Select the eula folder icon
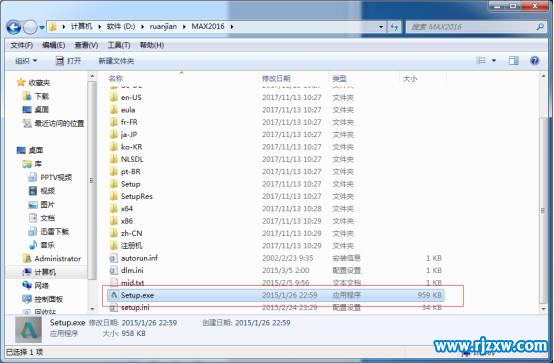Screen dimensions: 554x363 pos(114,110)
